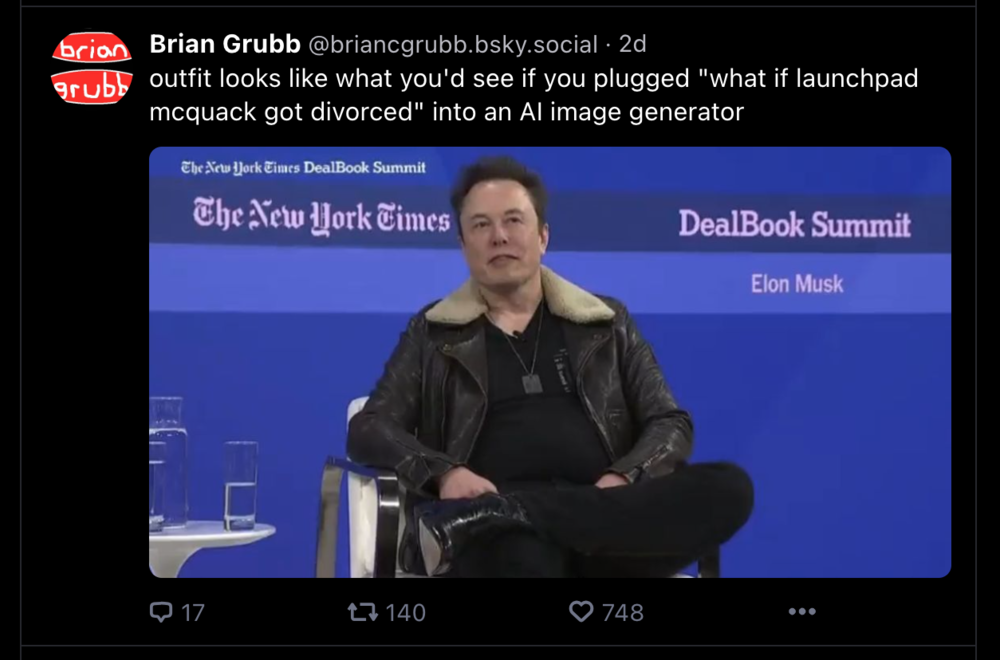This screenshot has width=1000, height=660.
Task: Click the pendant necklace in the image
Action: point(532,383)
